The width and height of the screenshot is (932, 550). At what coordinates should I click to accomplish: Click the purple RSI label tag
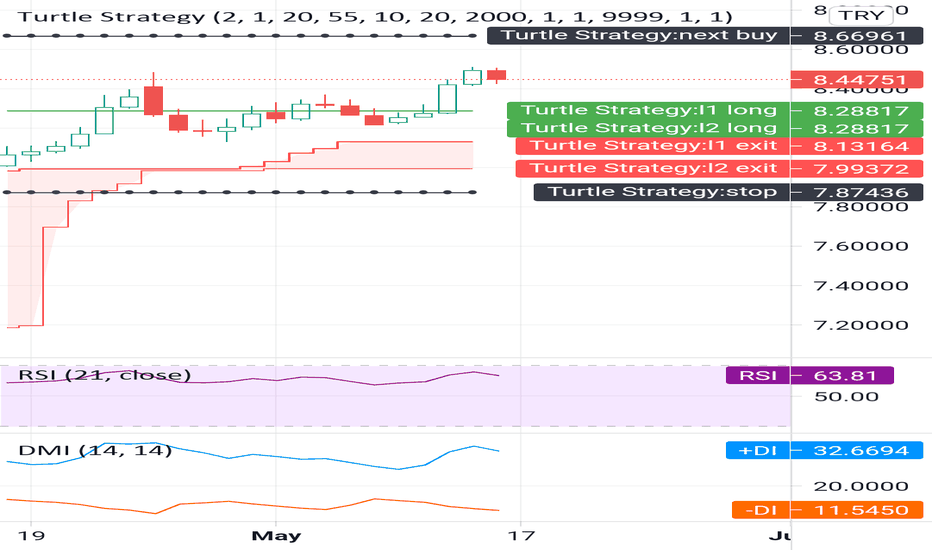(758, 375)
